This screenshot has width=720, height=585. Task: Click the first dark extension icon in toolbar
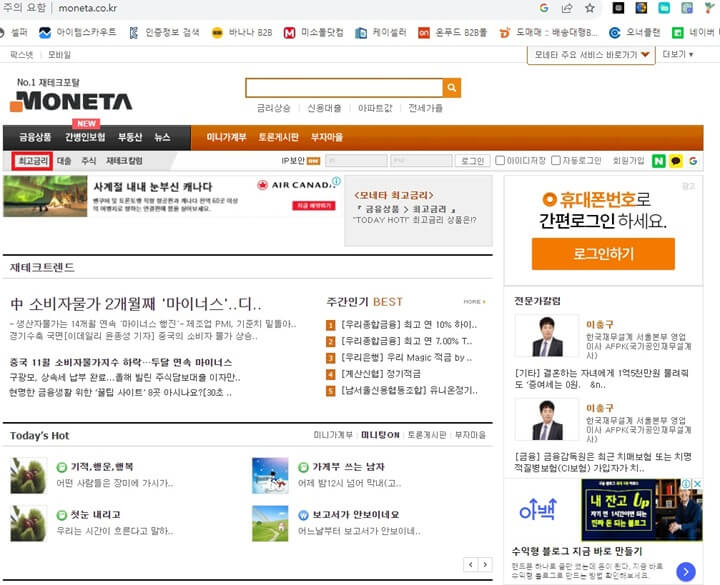tap(618, 8)
